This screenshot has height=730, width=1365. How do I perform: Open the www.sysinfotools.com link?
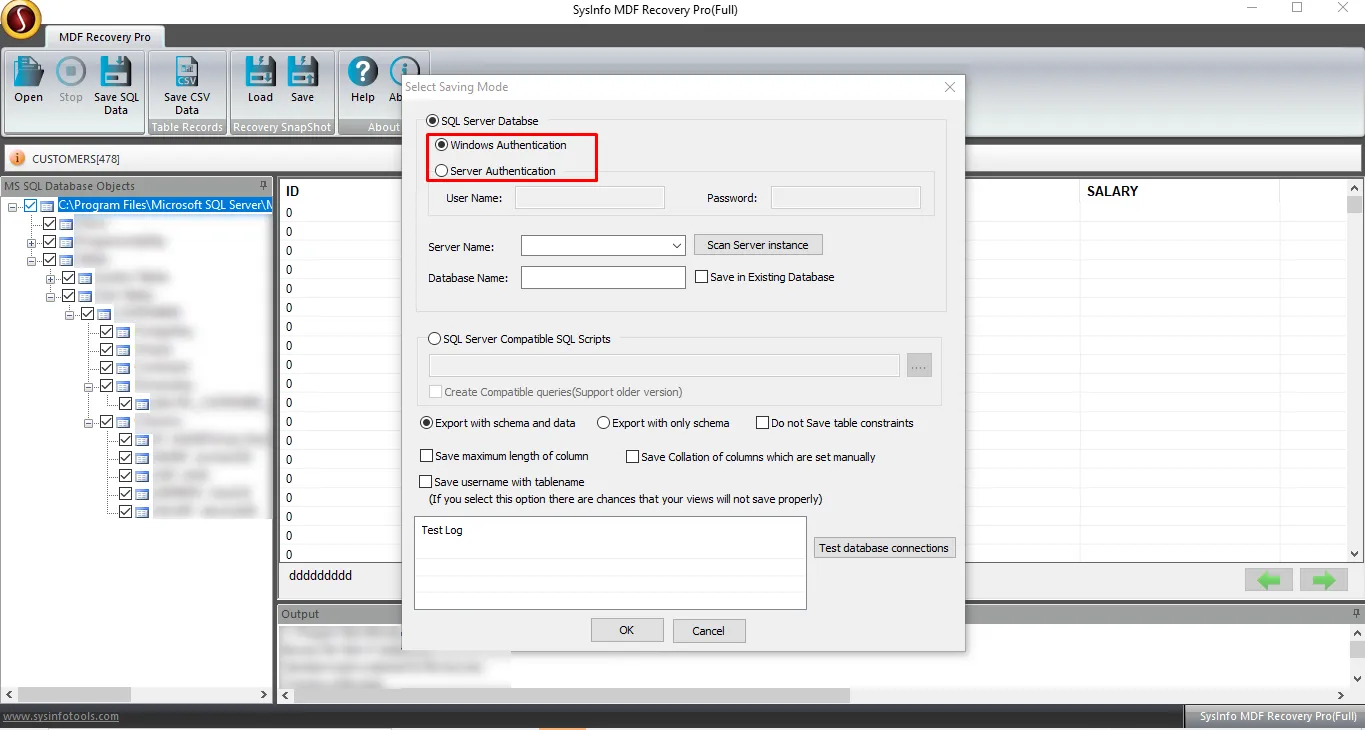(61, 716)
